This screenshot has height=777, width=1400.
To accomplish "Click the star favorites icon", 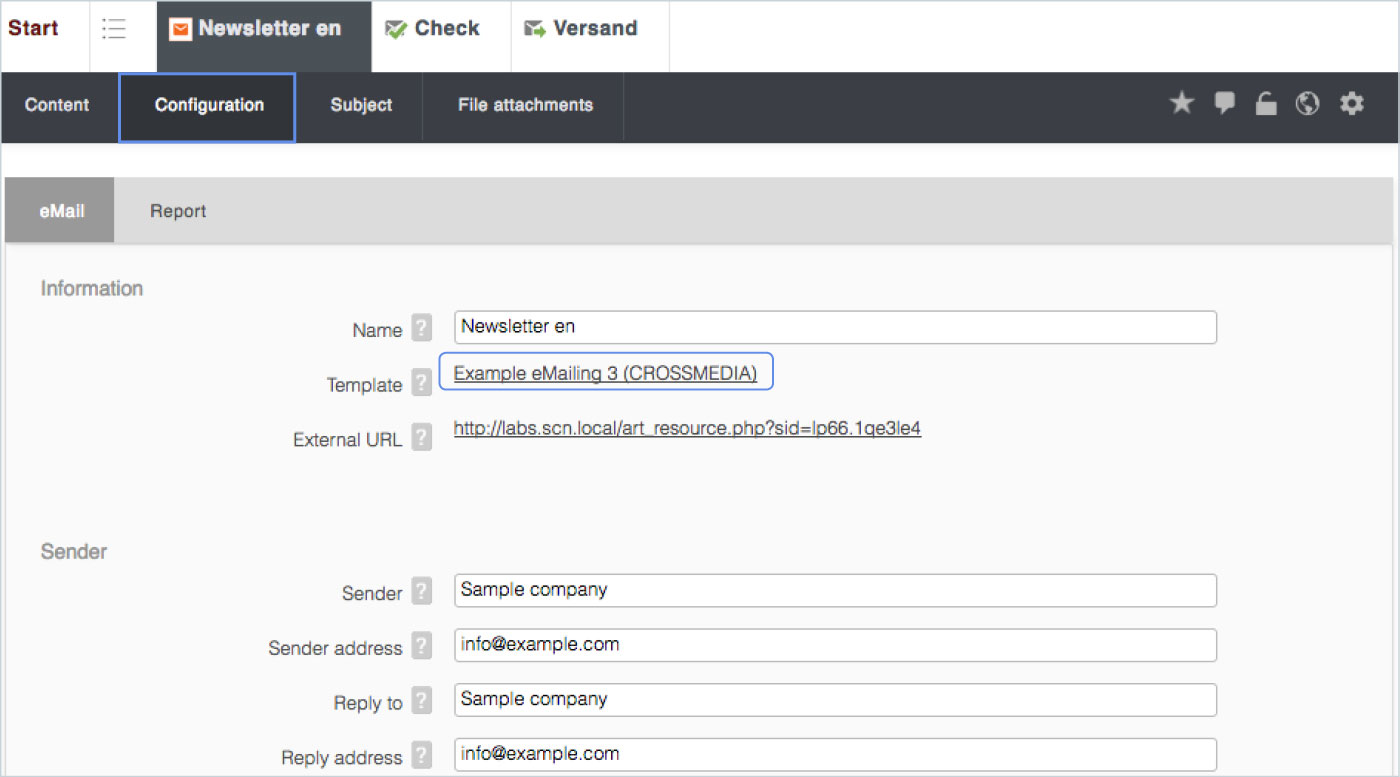I will 1182,103.
